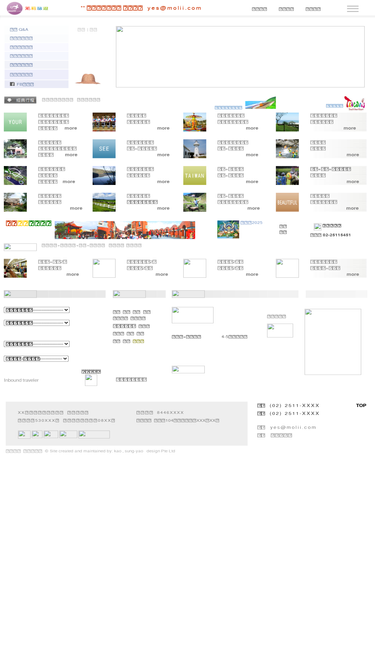Click the colorful Taiwan tourism logo
Screen dimensions: 375x667
tap(355, 103)
